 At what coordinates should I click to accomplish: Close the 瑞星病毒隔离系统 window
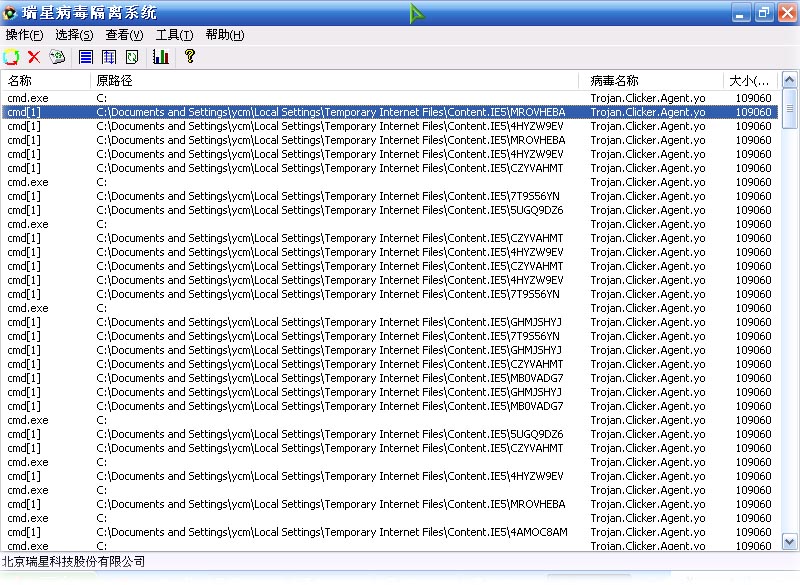pos(787,13)
